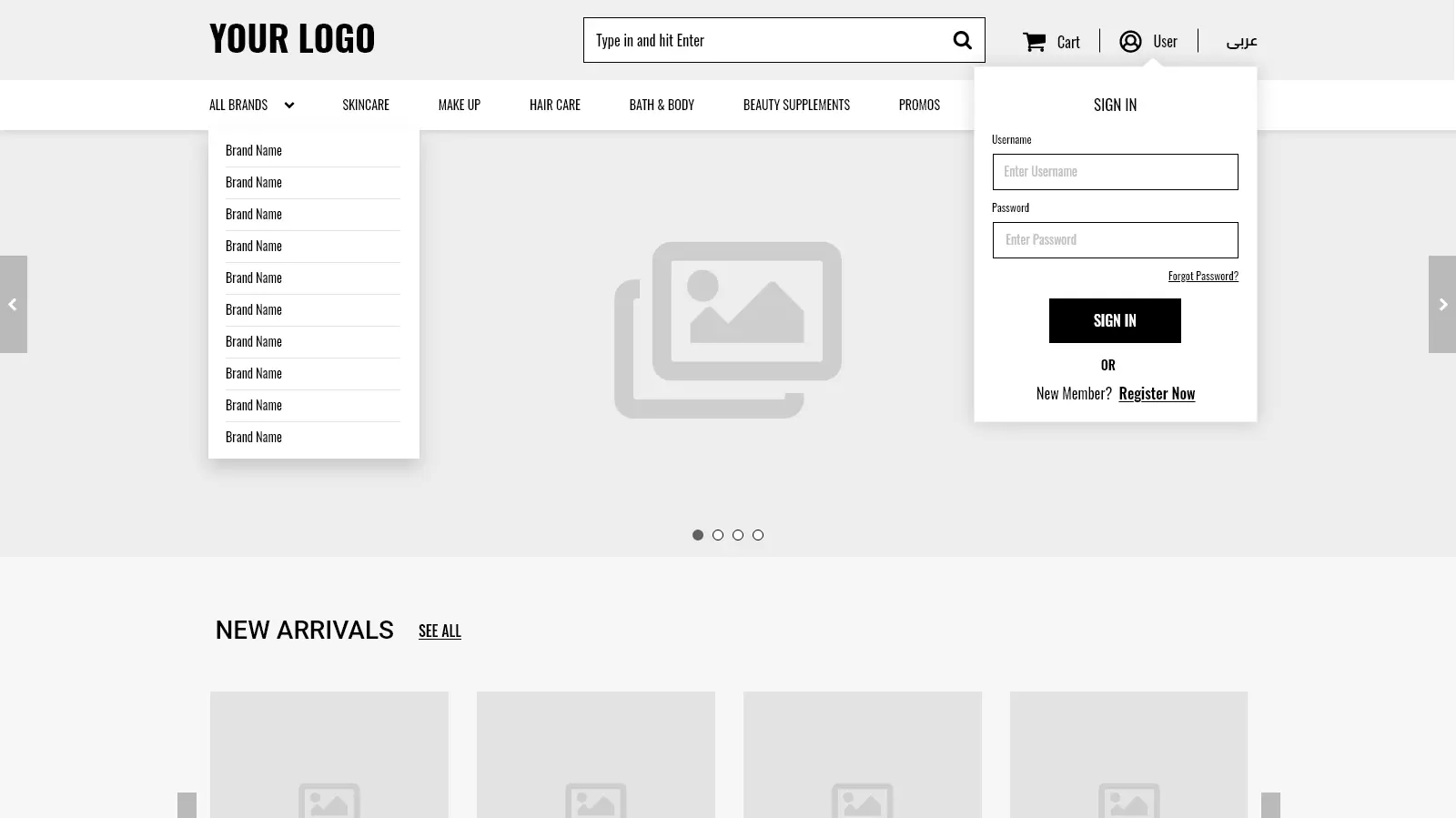The image size is (1456, 818).
Task: Open the Beauty Supplements menu
Action: coord(796,105)
